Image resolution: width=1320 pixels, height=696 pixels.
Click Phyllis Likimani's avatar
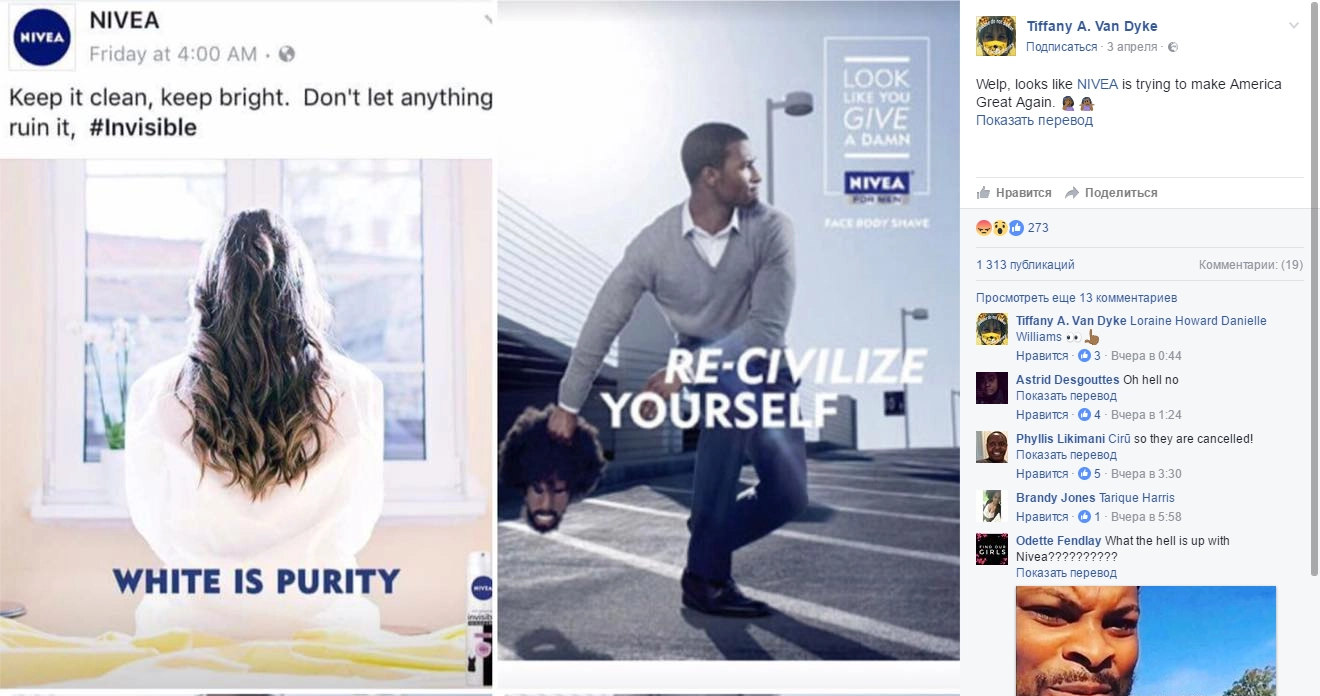click(992, 447)
